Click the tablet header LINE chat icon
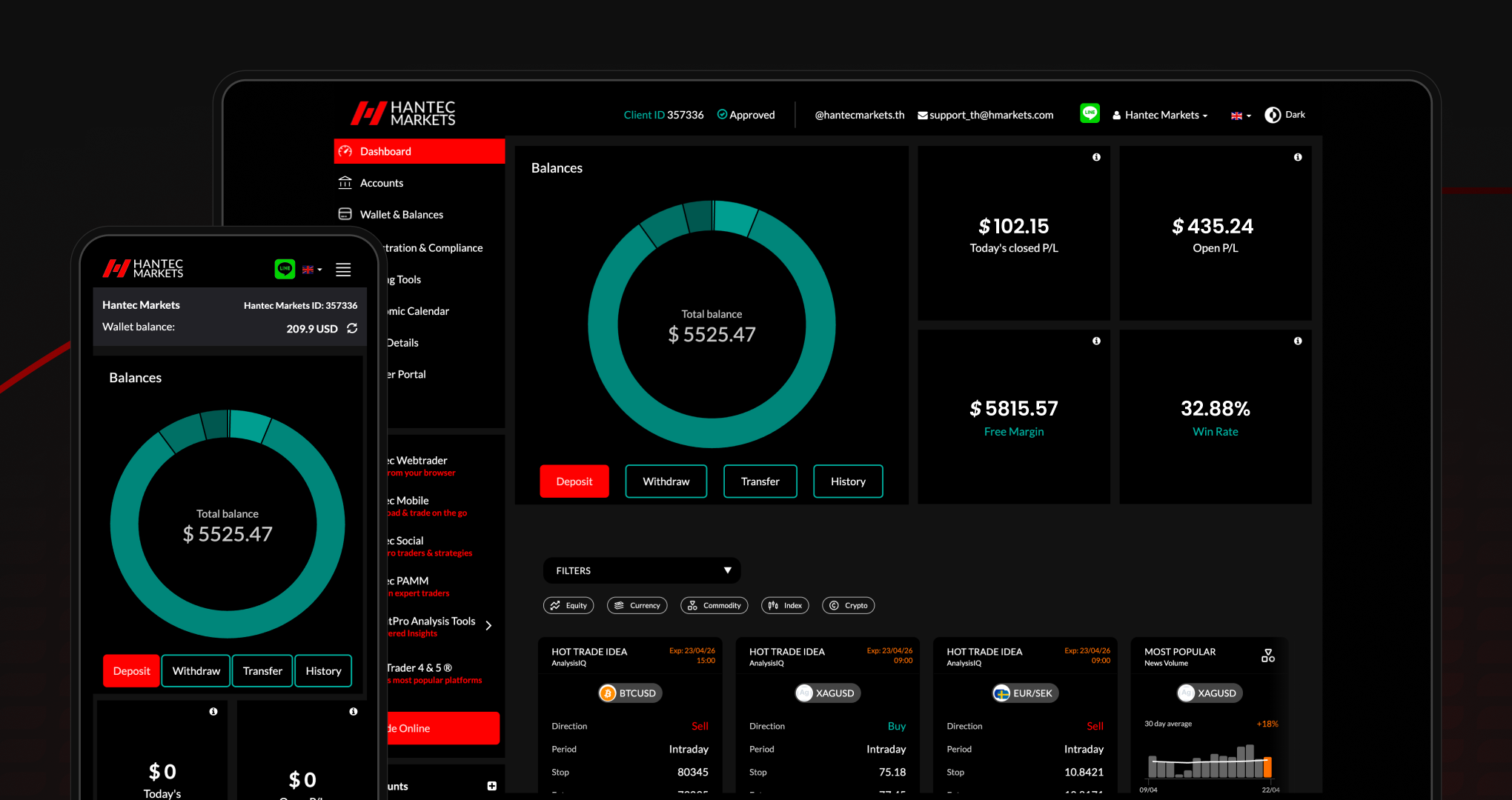The height and width of the screenshot is (800, 1512). click(x=1090, y=113)
